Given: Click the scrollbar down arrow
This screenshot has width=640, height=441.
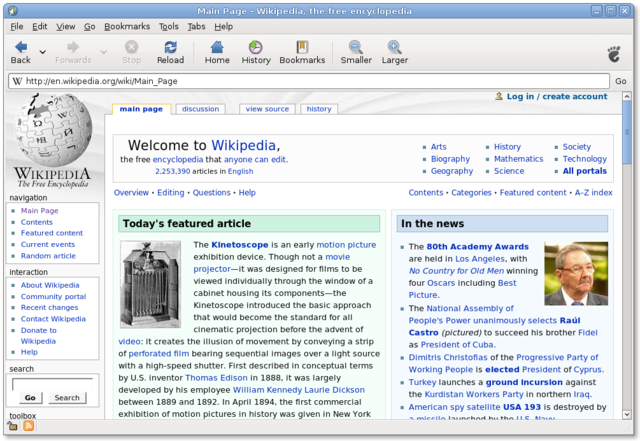Looking at the screenshot, I should tap(627, 414).
